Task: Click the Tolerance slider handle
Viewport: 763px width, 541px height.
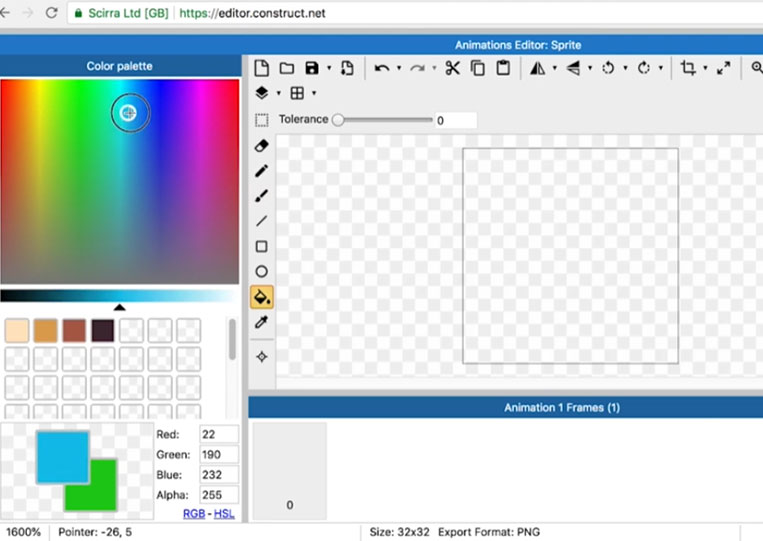Action: tap(338, 120)
